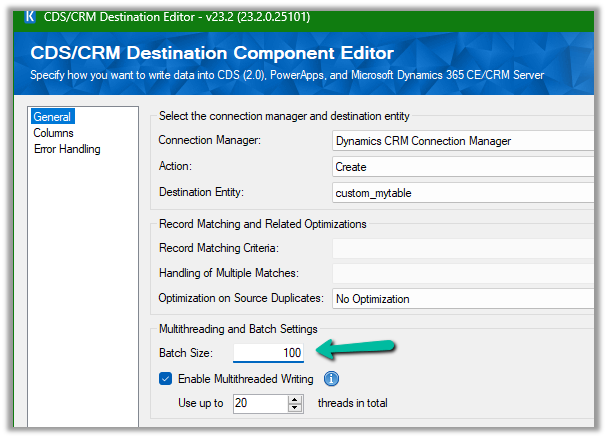Open the Error Handling page
The image size is (607, 438).
coord(67,149)
